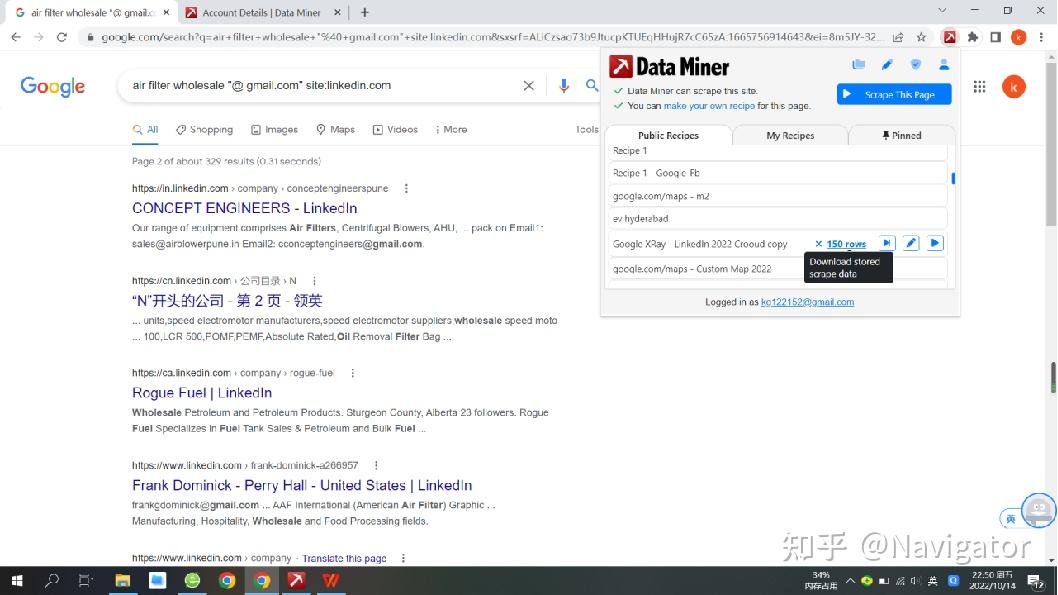Toggle the Chrome side panel icon
This screenshot has width=1058, height=595.
995,37
